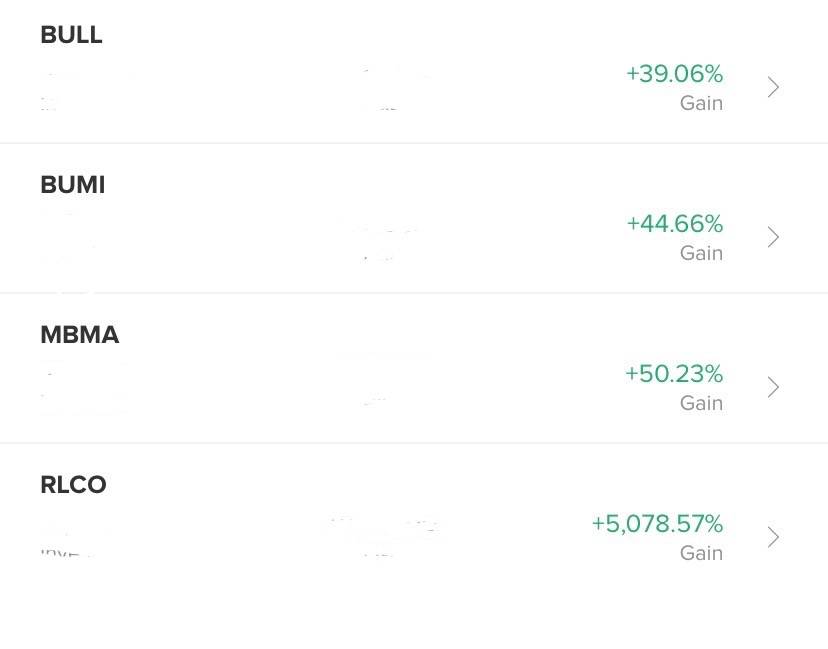The width and height of the screenshot is (828, 649).
Task: Click the Gain label under +39.06%
Action: (x=701, y=103)
